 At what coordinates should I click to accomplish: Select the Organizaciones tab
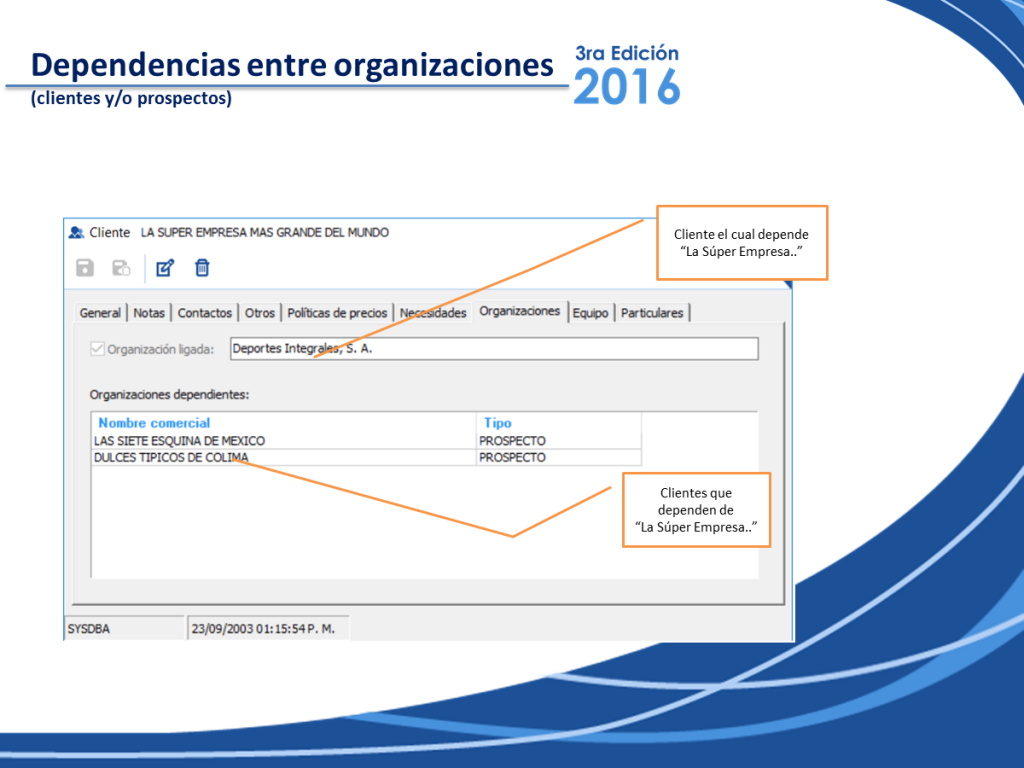(520, 311)
